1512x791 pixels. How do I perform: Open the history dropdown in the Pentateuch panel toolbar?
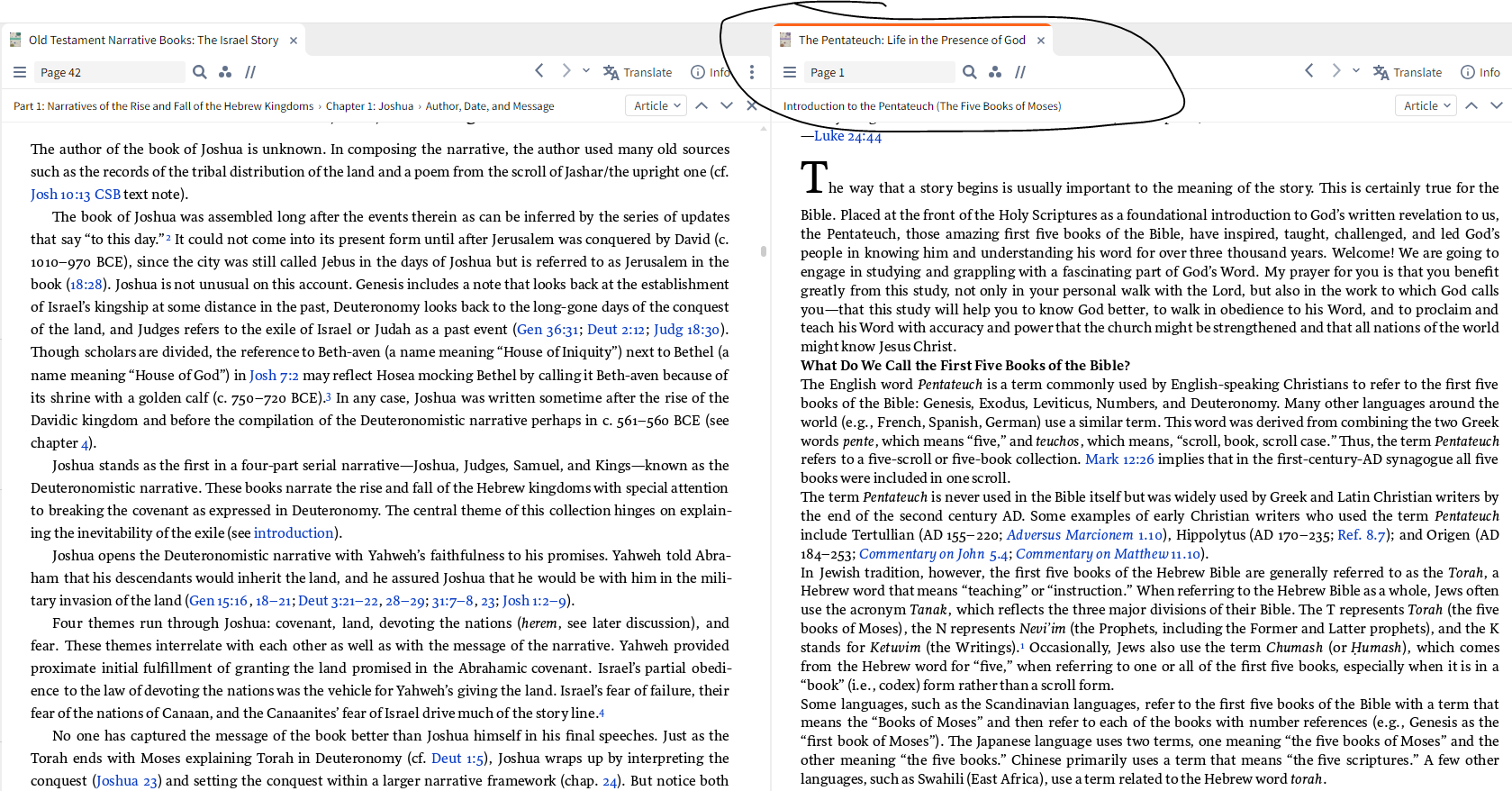[x=1356, y=70]
